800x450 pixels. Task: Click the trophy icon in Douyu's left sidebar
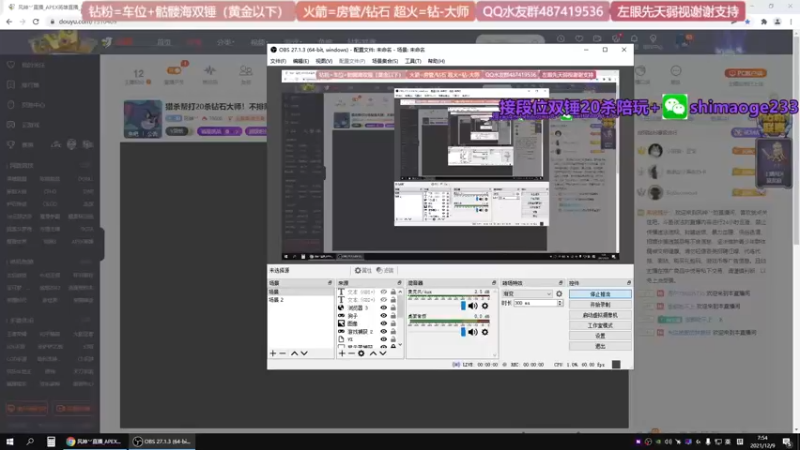tap(11, 144)
